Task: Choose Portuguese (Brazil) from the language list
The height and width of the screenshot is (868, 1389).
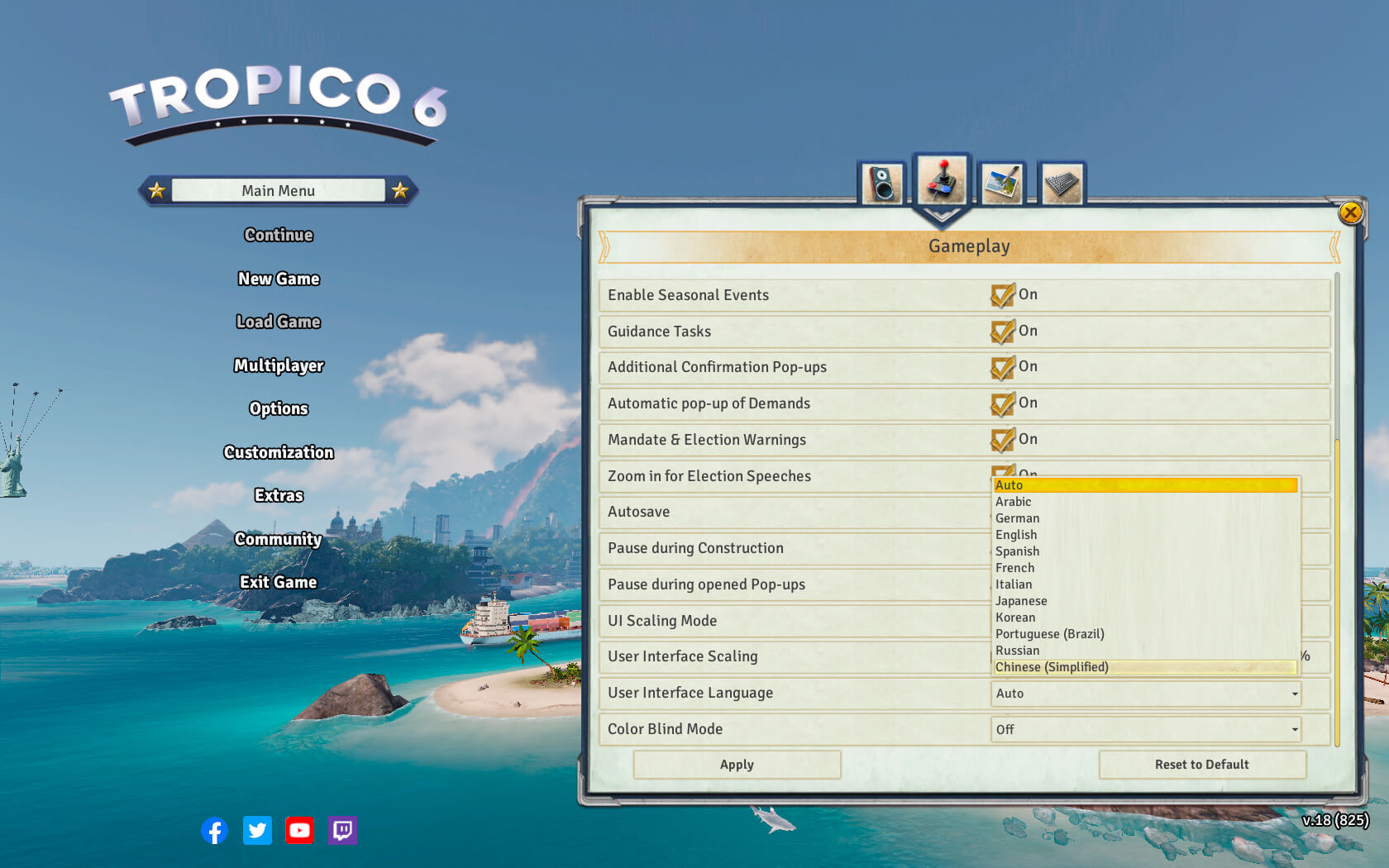Action: [1145, 634]
